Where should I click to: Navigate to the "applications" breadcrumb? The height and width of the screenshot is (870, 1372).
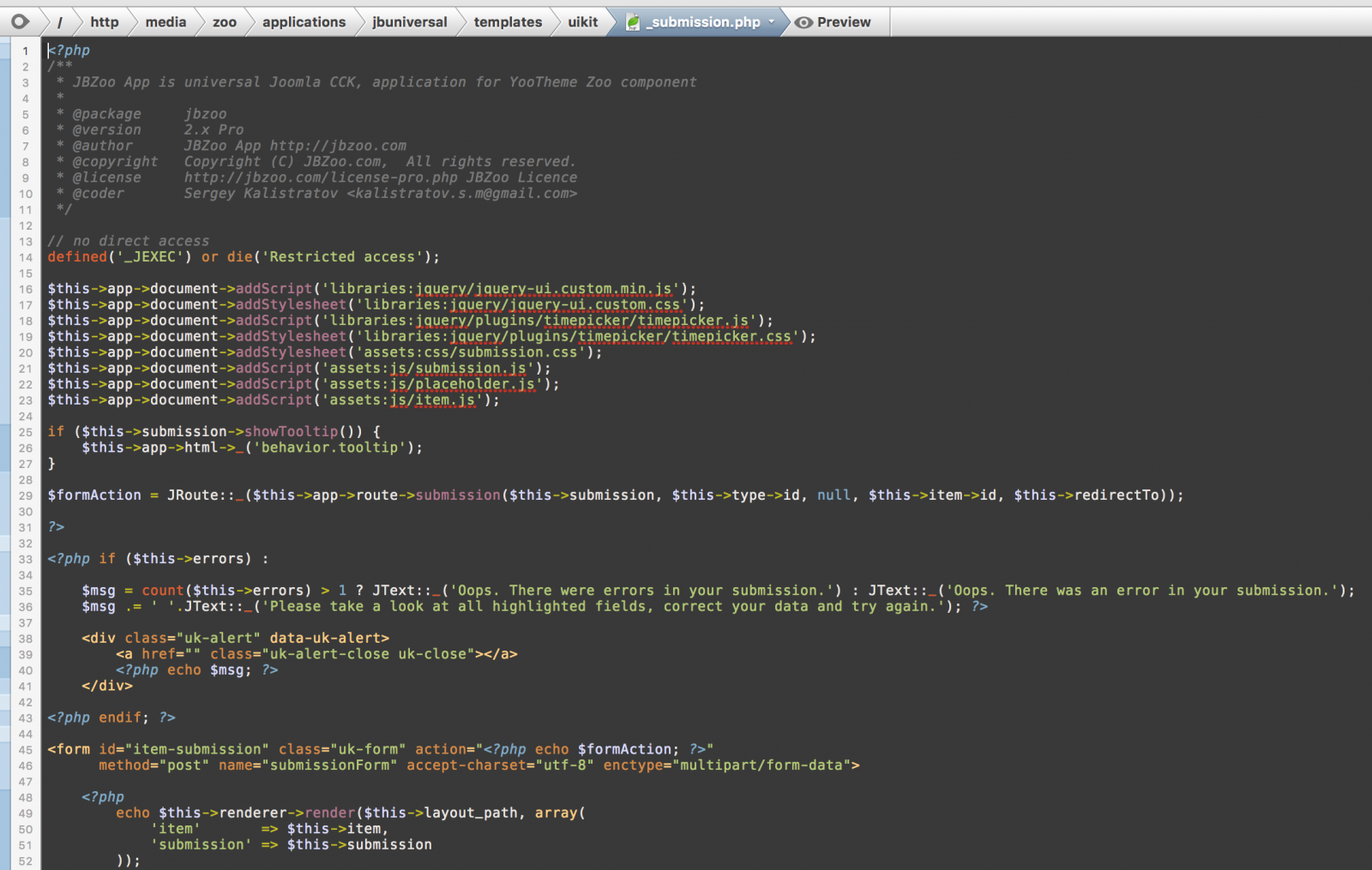[x=304, y=22]
